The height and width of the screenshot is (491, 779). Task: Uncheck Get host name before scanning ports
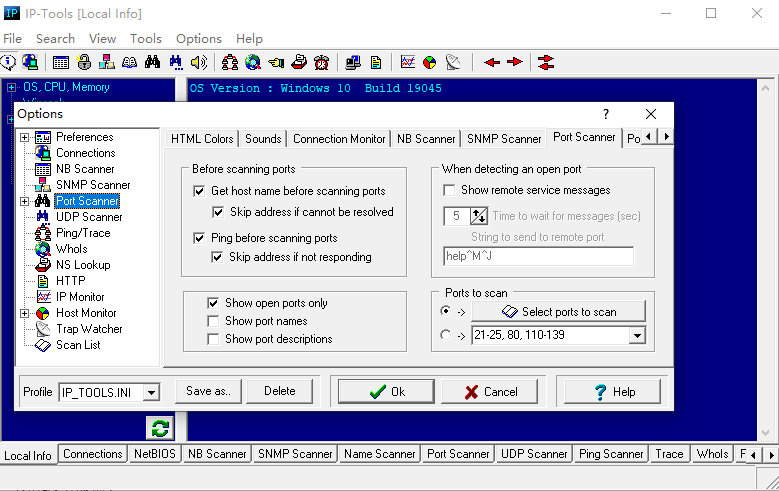tap(199, 191)
